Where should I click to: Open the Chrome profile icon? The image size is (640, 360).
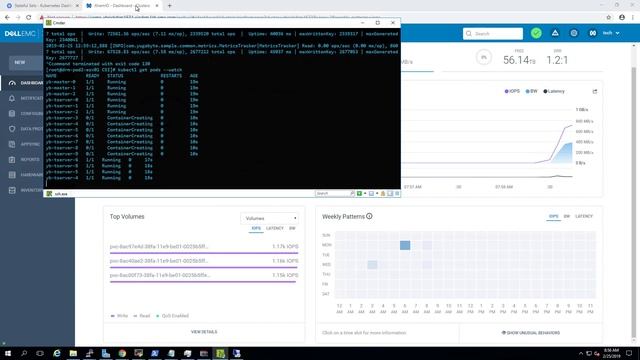pyautogui.click(x=622, y=17)
